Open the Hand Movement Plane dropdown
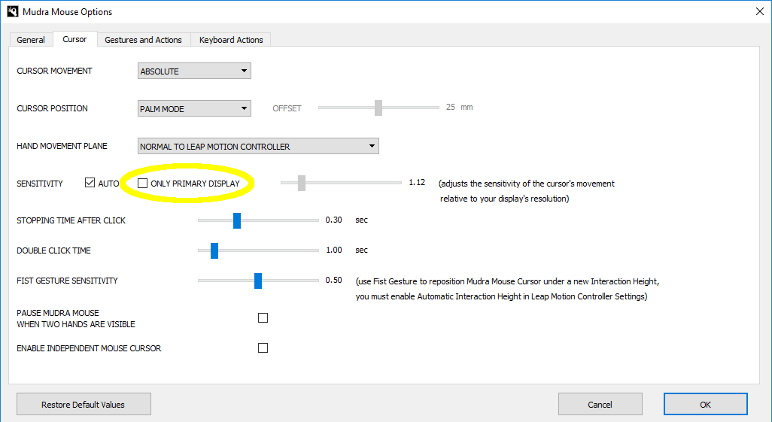Screen dimensions: 772x422 258,146
